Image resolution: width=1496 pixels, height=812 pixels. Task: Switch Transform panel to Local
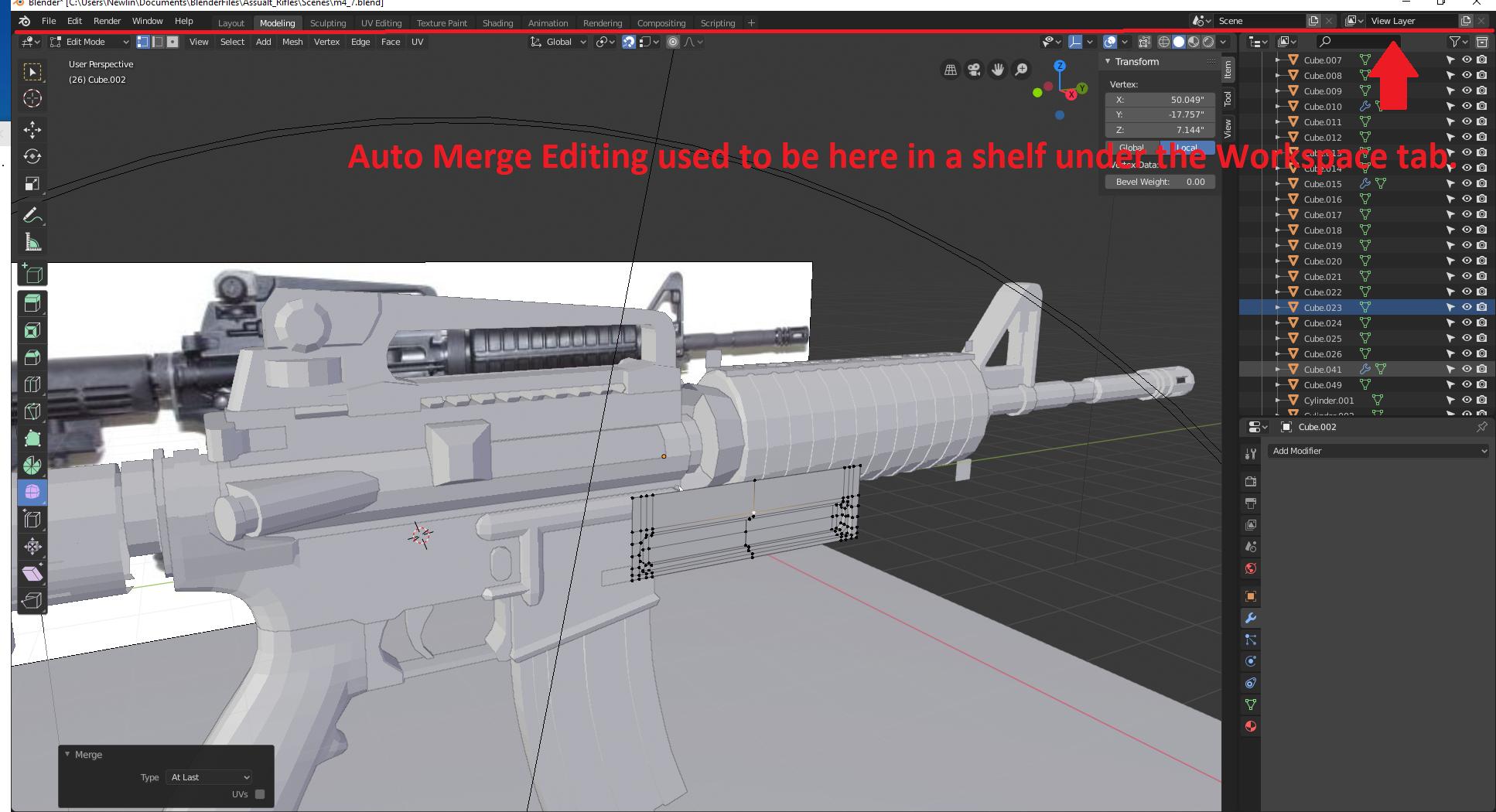click(x=1186, y=148)
